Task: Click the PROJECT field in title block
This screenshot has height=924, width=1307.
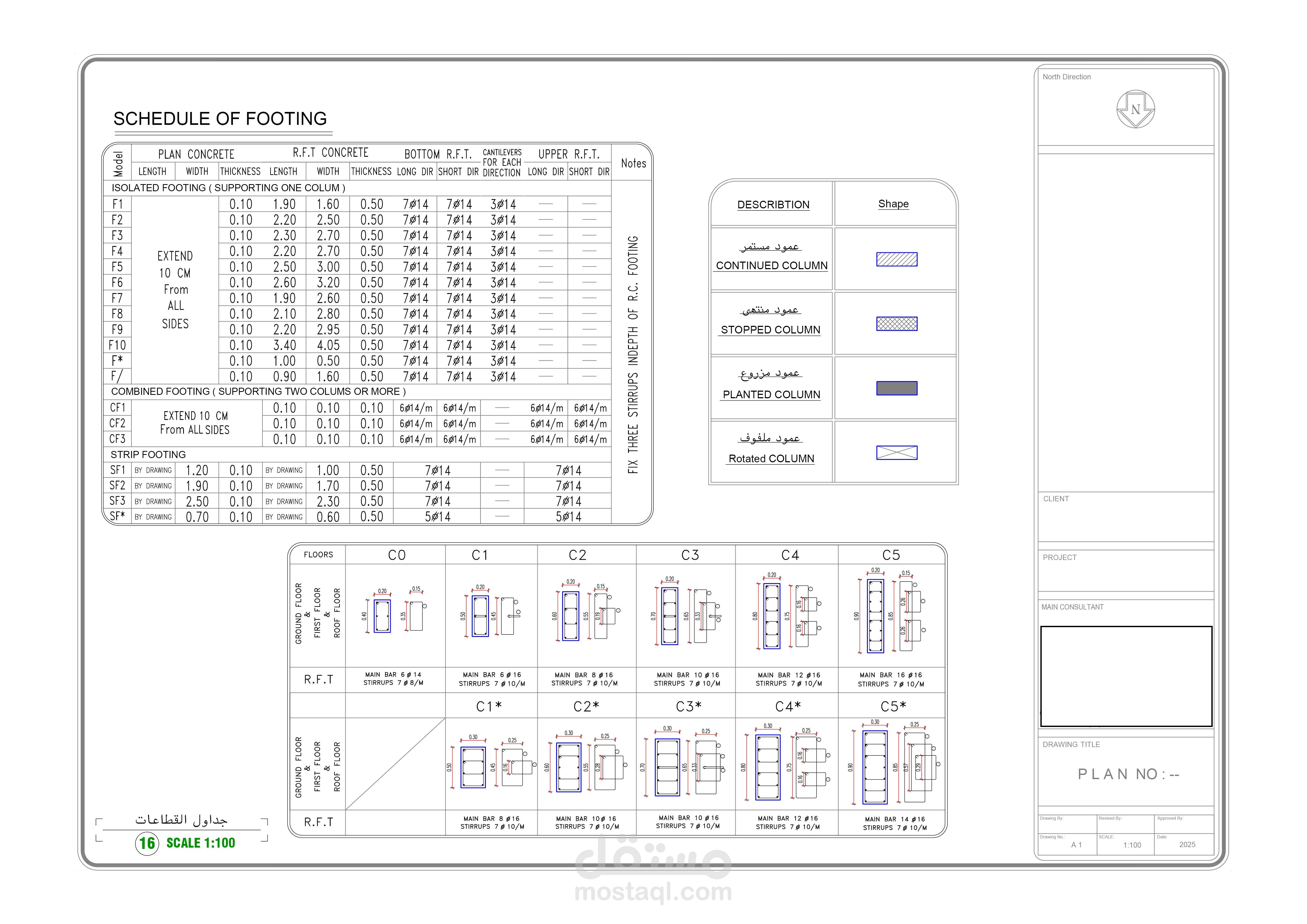Action: (x=1125, y=571)
